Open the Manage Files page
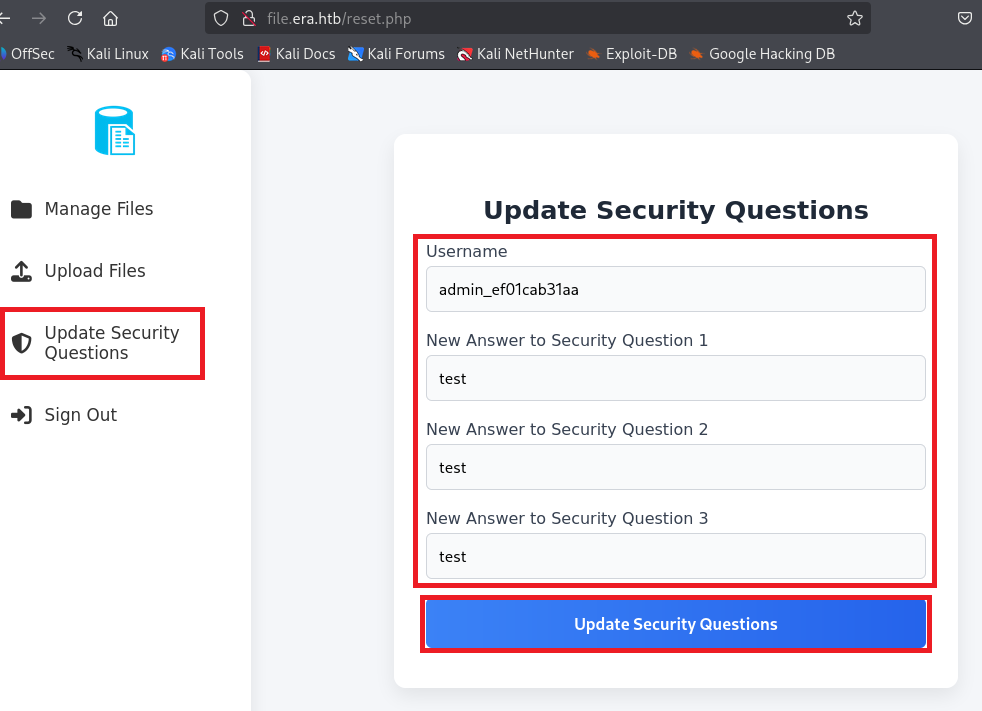 (98, 209)
